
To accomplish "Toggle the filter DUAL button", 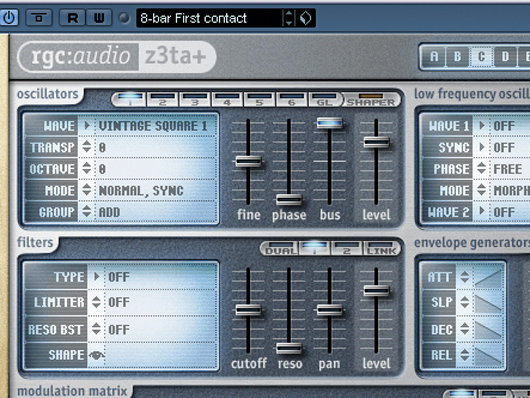I will tap(280, 249).
